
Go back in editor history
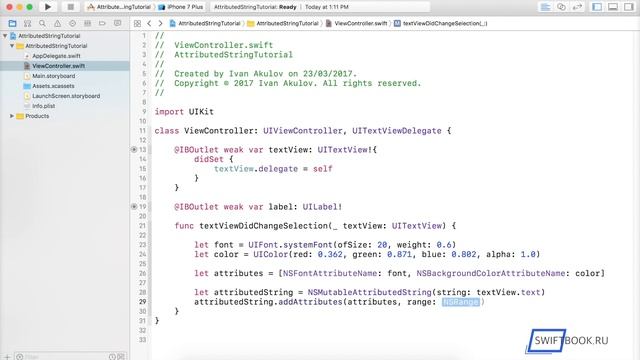tap(149, 23)
